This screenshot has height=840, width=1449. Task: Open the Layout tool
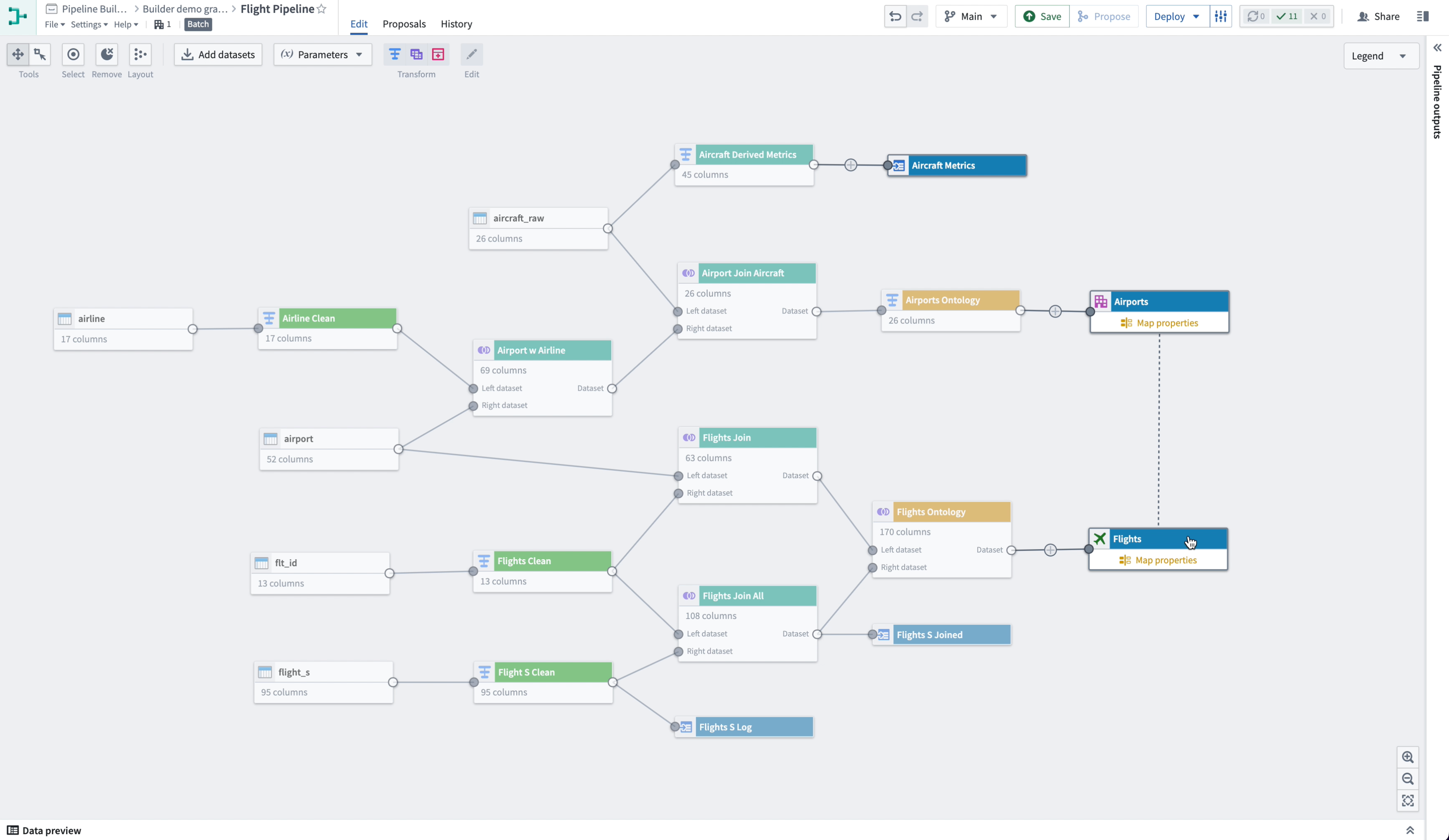140,54
